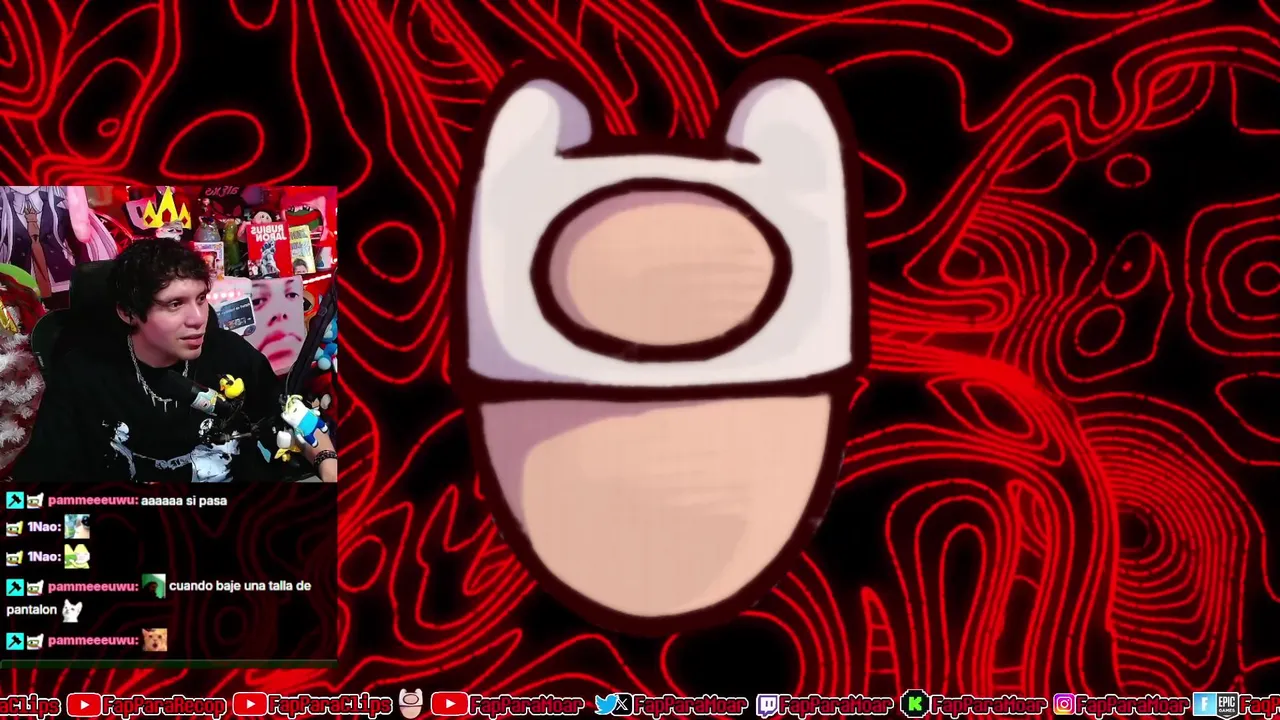Click username pammeeeuwu on last chat message
This screenshot has width=1280, height=720.
pyautogui.click(x=92, y=641)
